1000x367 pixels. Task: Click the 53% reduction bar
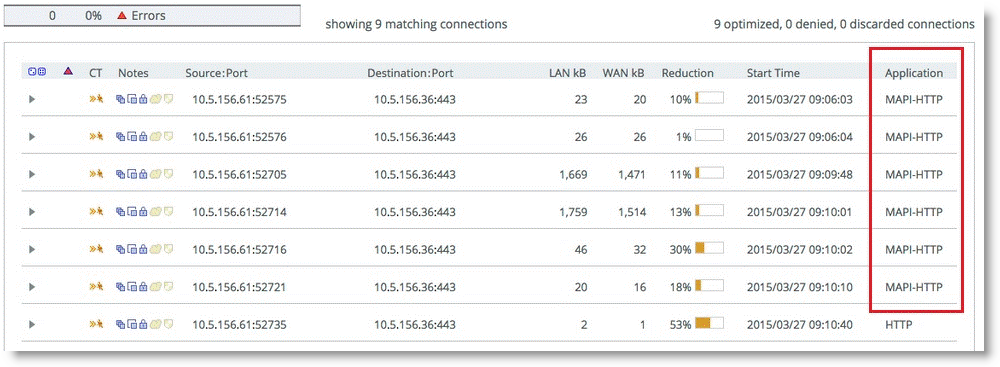tap(709, 324)
